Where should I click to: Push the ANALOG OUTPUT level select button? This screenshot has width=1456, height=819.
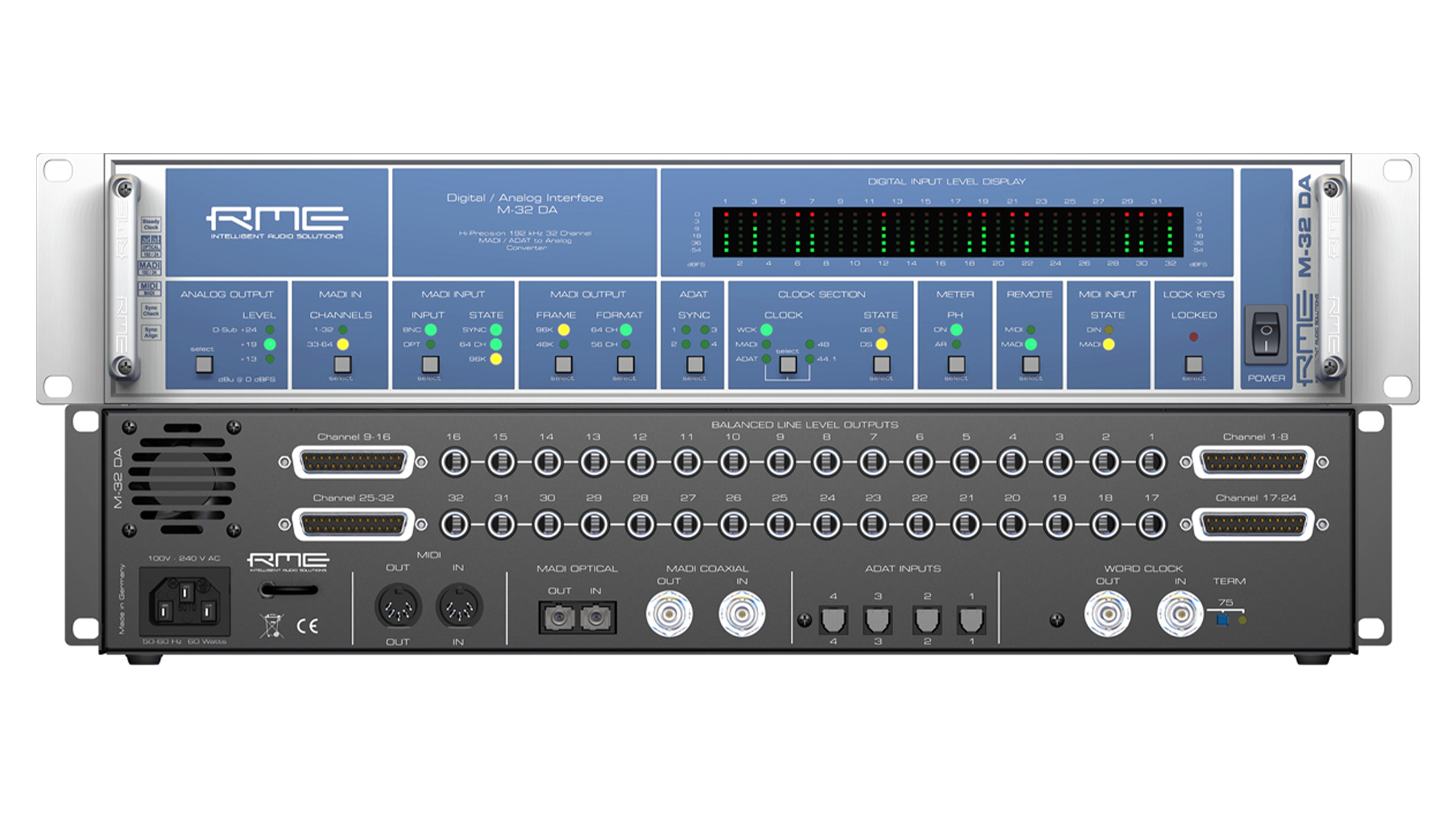204,365
